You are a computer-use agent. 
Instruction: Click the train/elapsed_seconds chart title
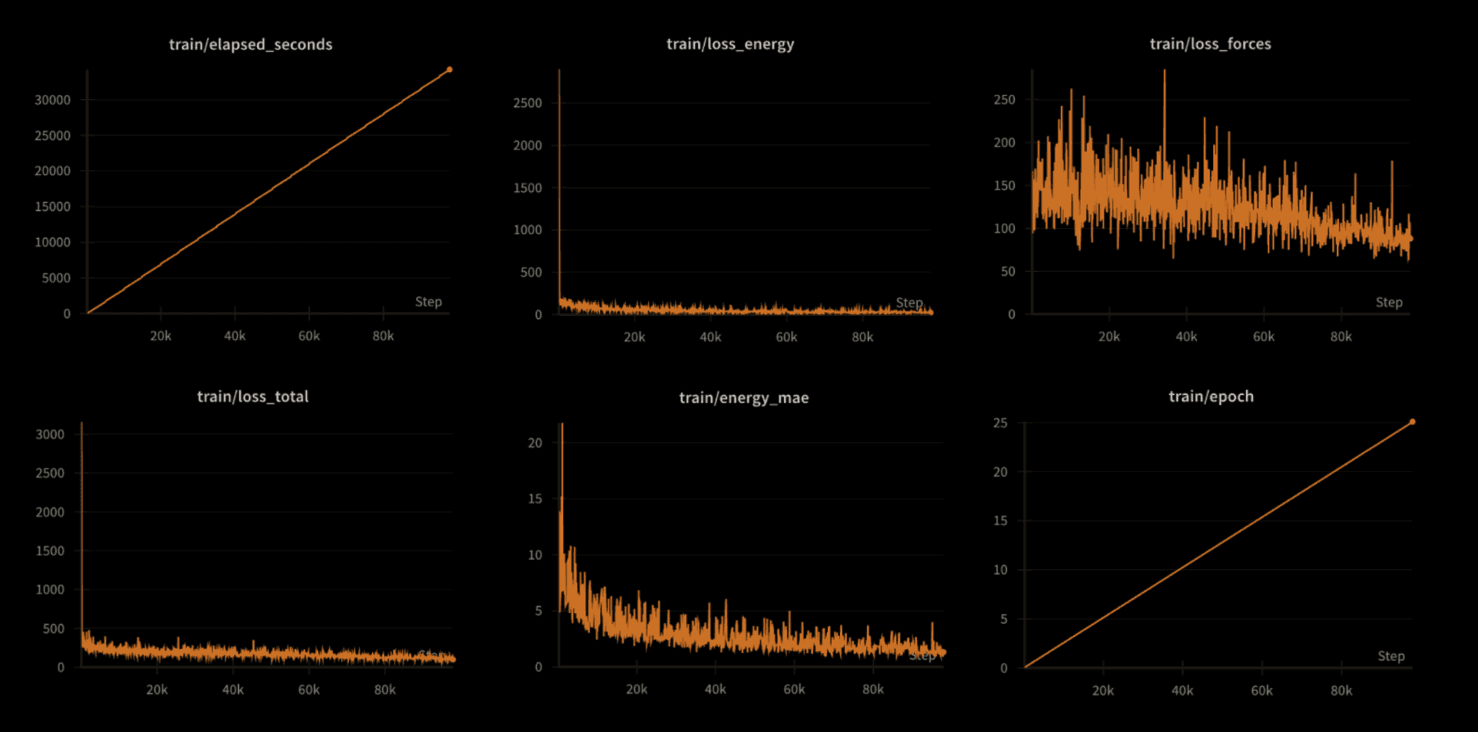(x=250, y=44)
